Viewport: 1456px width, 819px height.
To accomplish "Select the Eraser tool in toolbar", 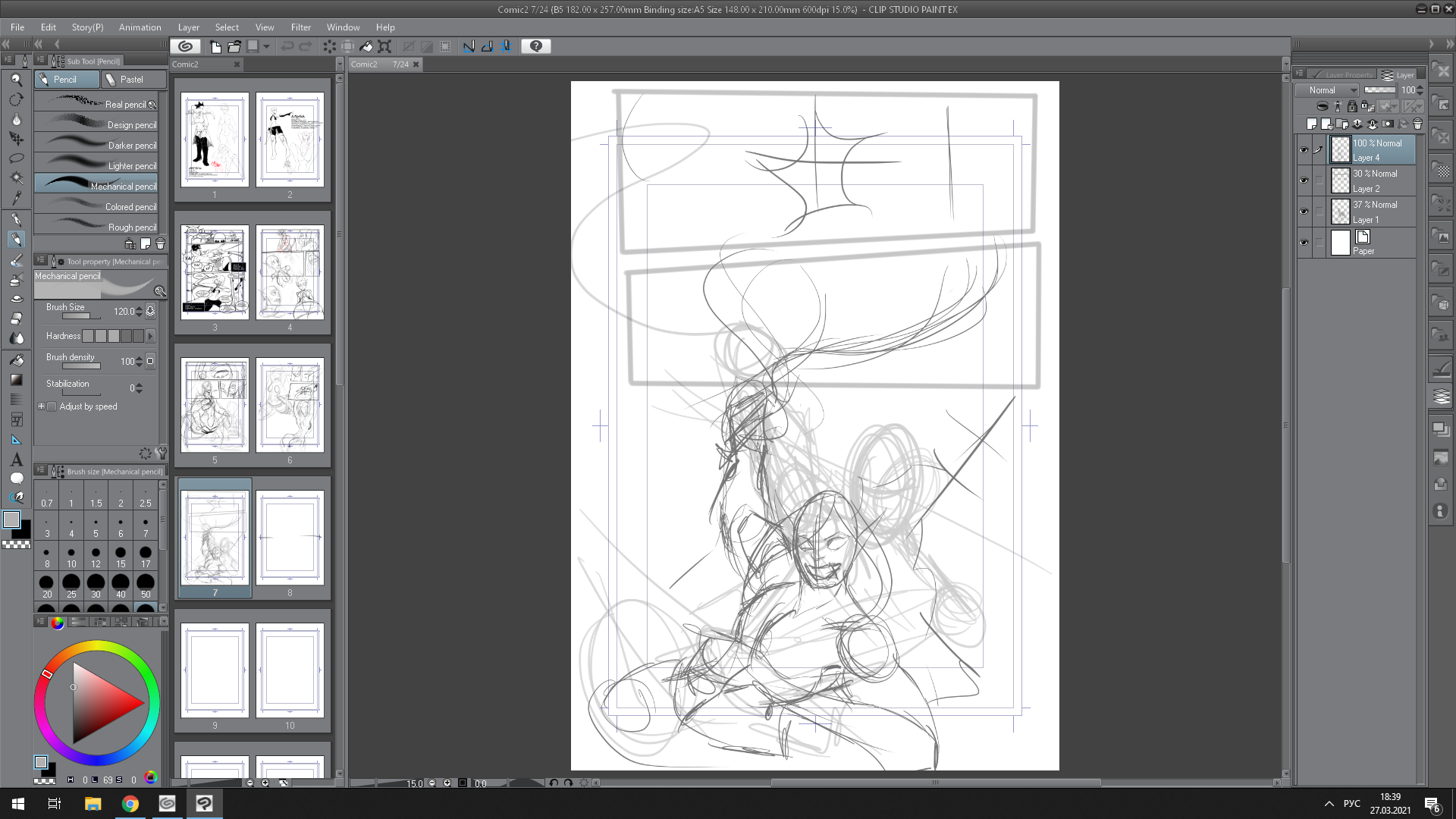I will coord(16,318).
